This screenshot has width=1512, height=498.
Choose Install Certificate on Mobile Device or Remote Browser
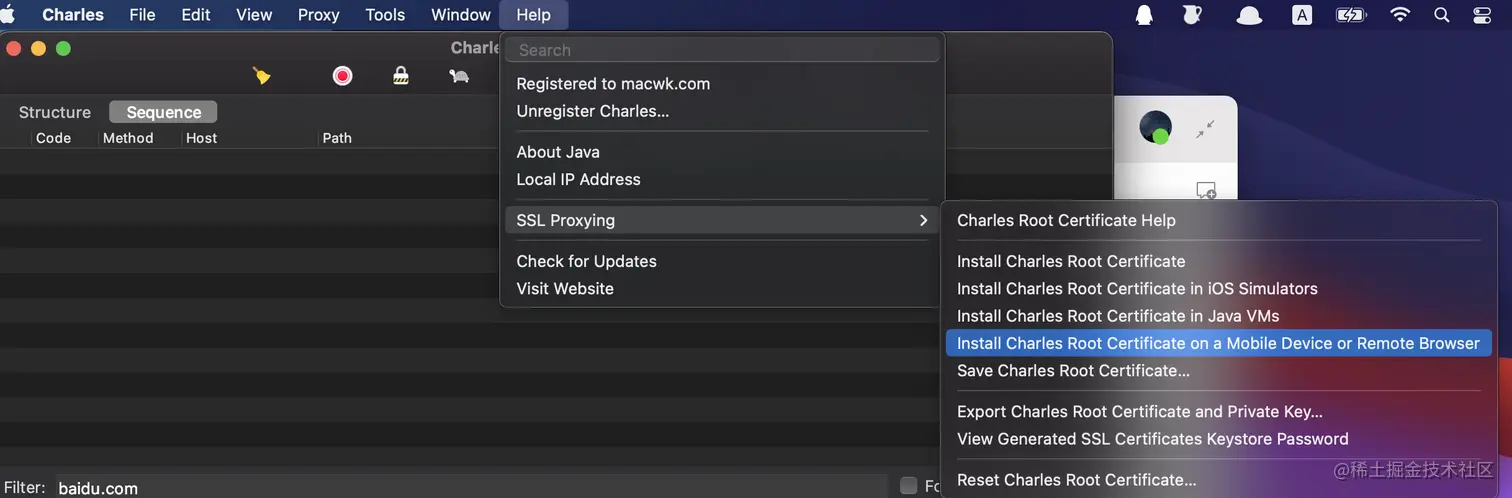[1218, 343]
